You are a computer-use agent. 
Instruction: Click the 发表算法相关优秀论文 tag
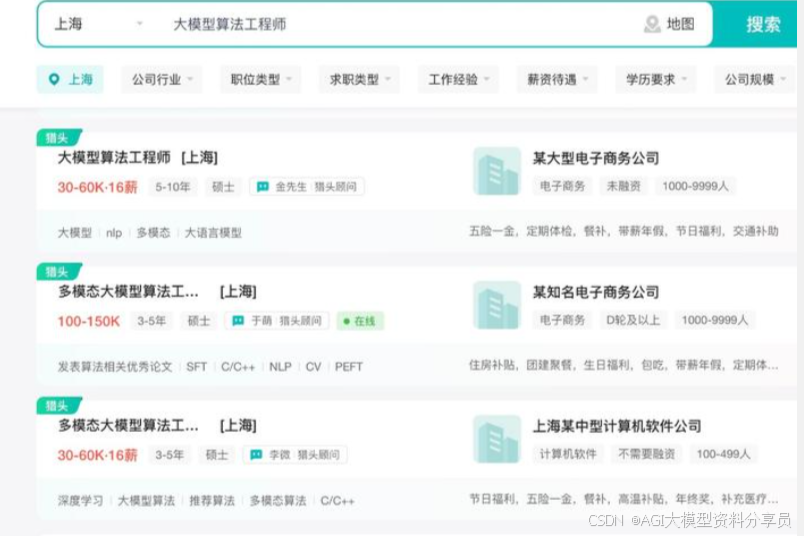click(115, 367)
